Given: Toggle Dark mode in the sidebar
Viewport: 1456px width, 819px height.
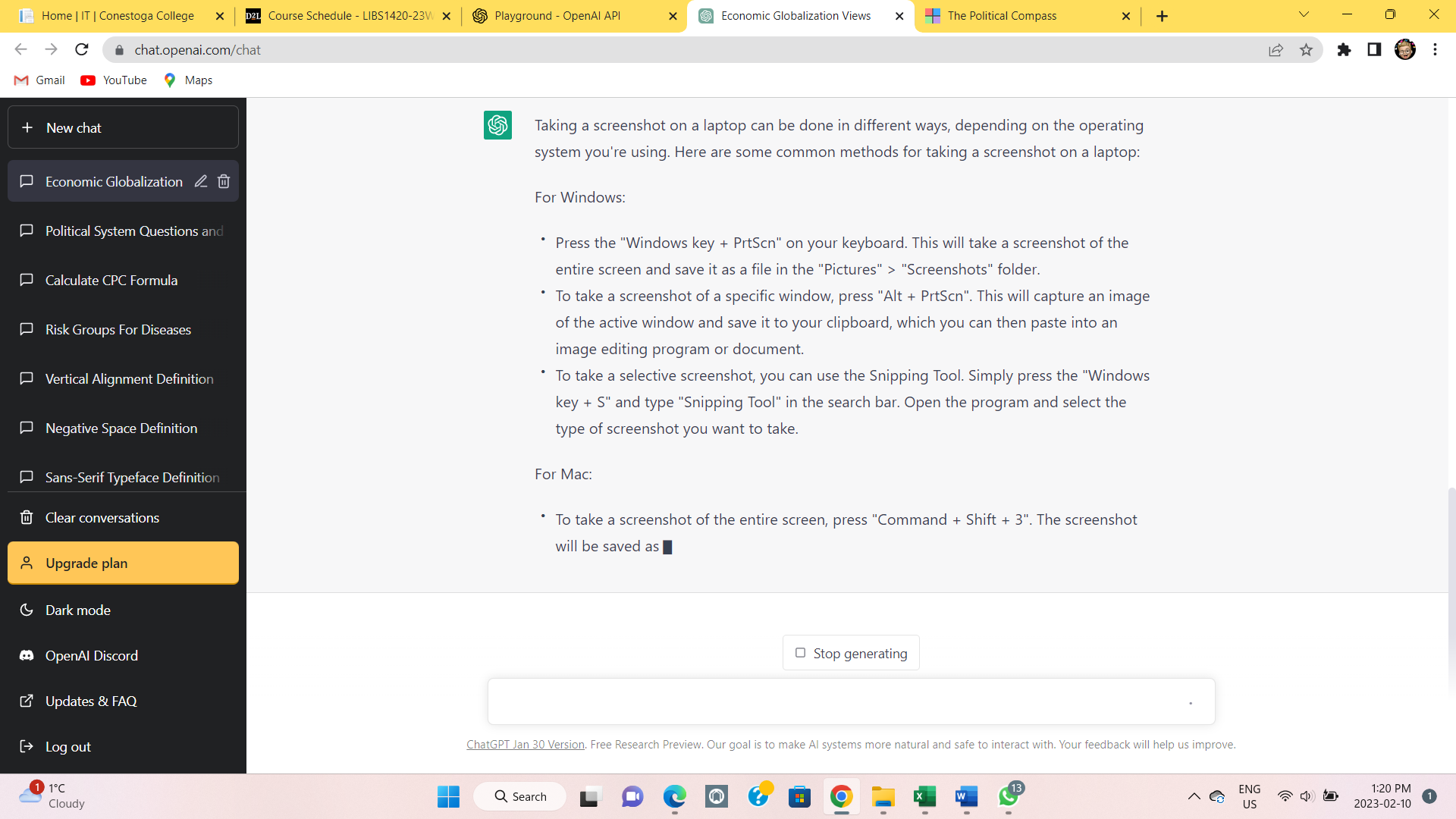Looking at the screenshot, I should coord(77,610).
